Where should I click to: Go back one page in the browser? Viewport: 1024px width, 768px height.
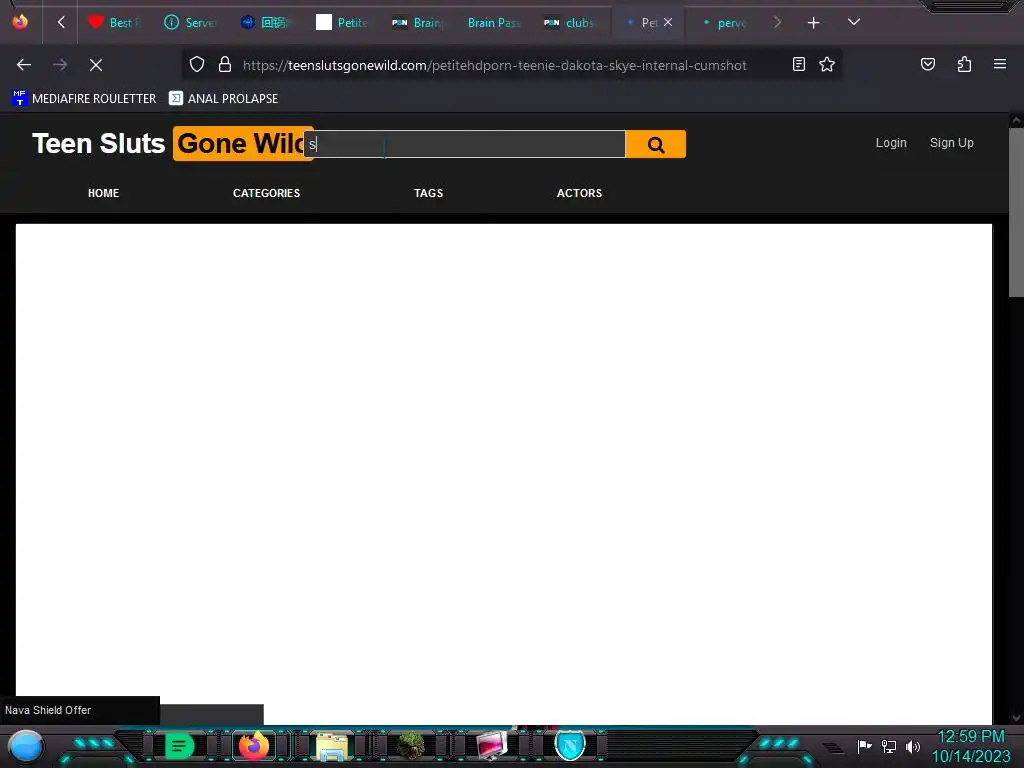(x=24, y=65)
